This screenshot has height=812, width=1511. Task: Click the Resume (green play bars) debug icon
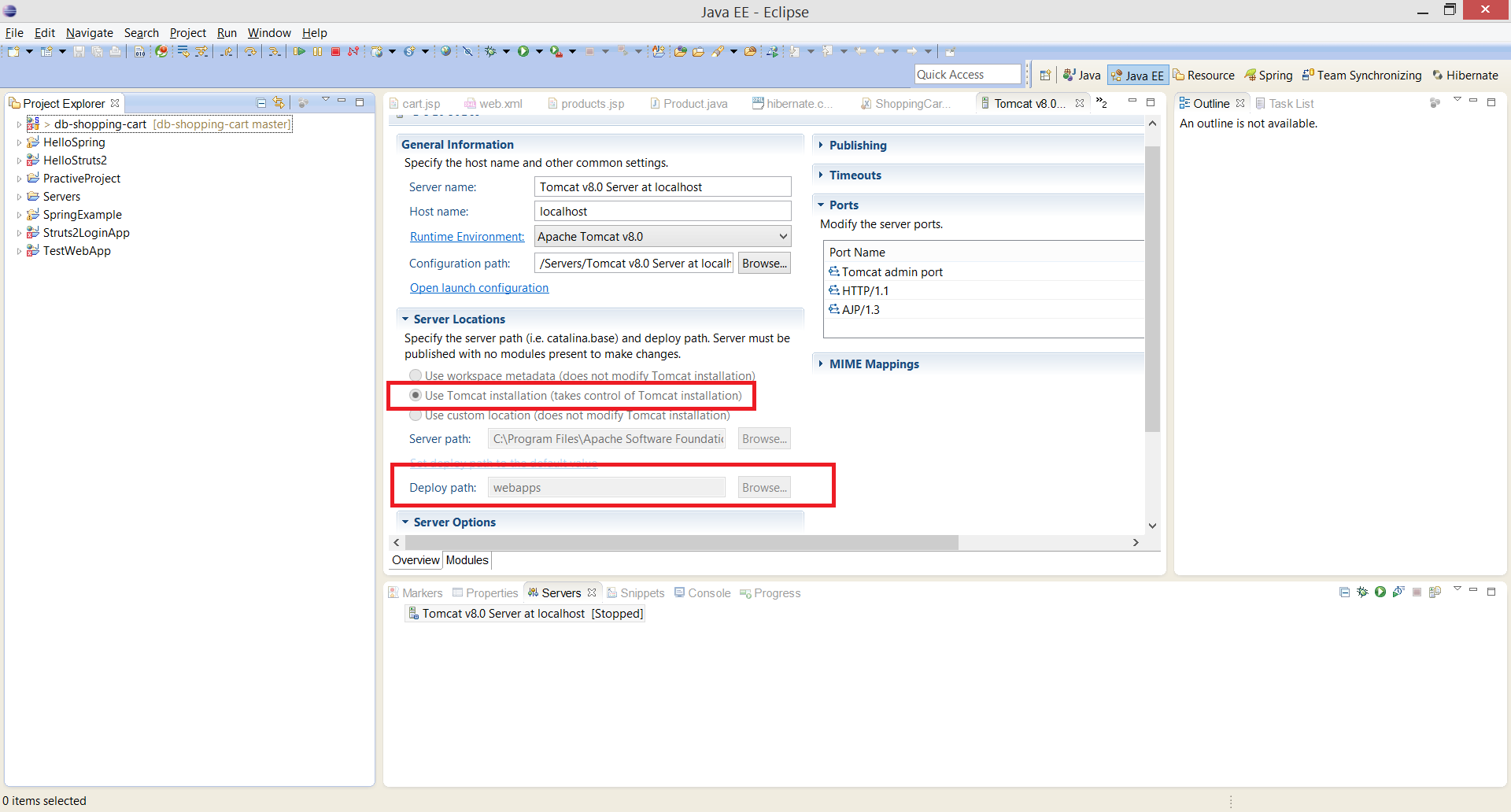(x=299, y=51)
